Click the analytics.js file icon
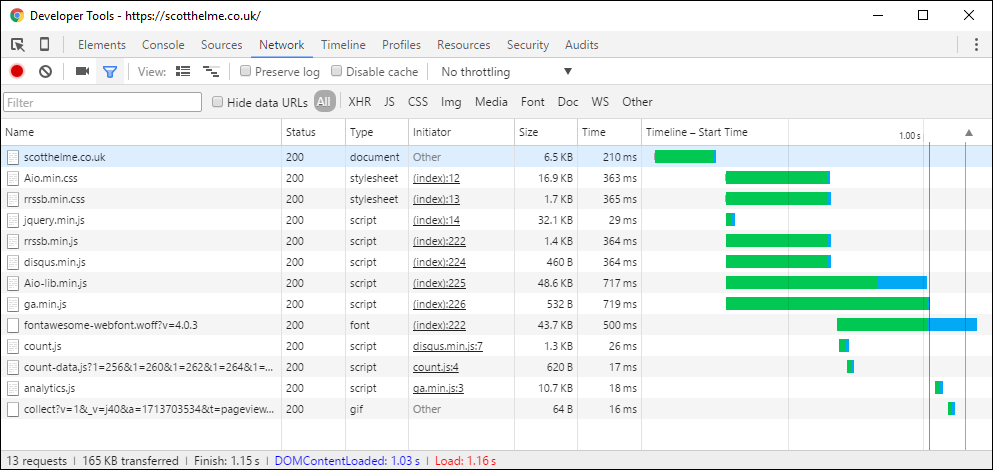Screen dimensions: 993x470 click(13, 388)
